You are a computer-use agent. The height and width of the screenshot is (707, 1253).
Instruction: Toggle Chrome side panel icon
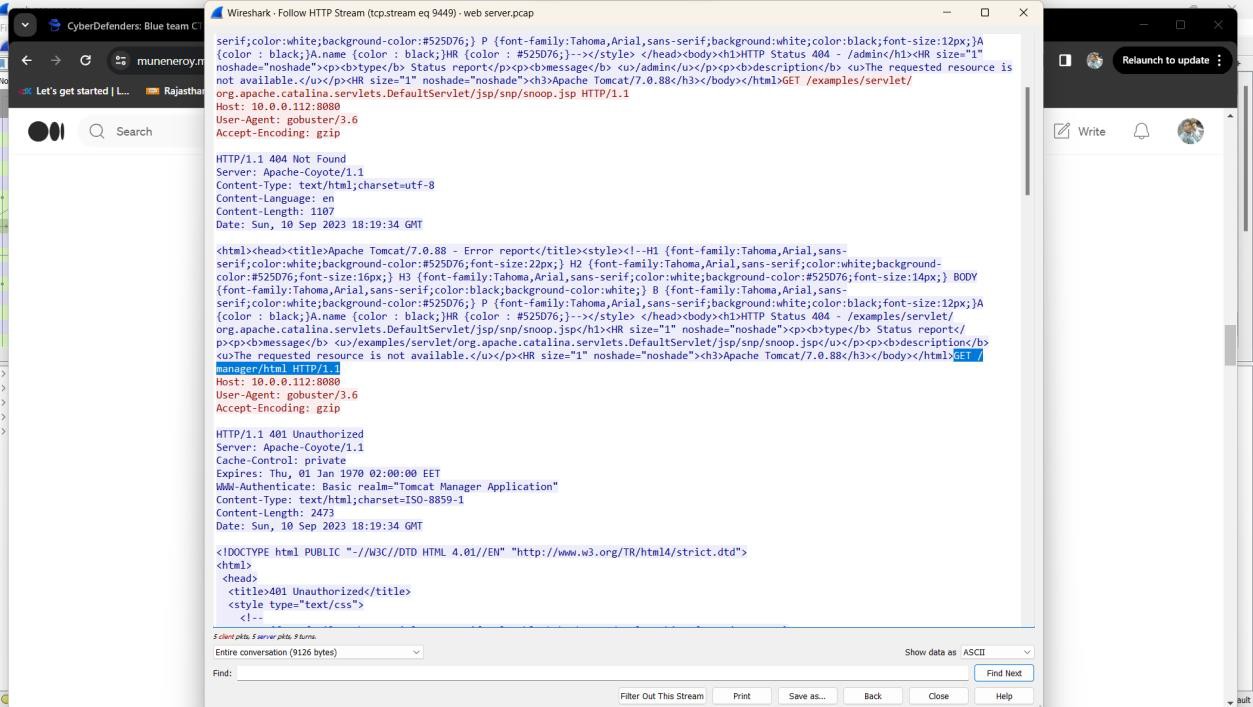pyautogui.click(x=1066, y=60)
